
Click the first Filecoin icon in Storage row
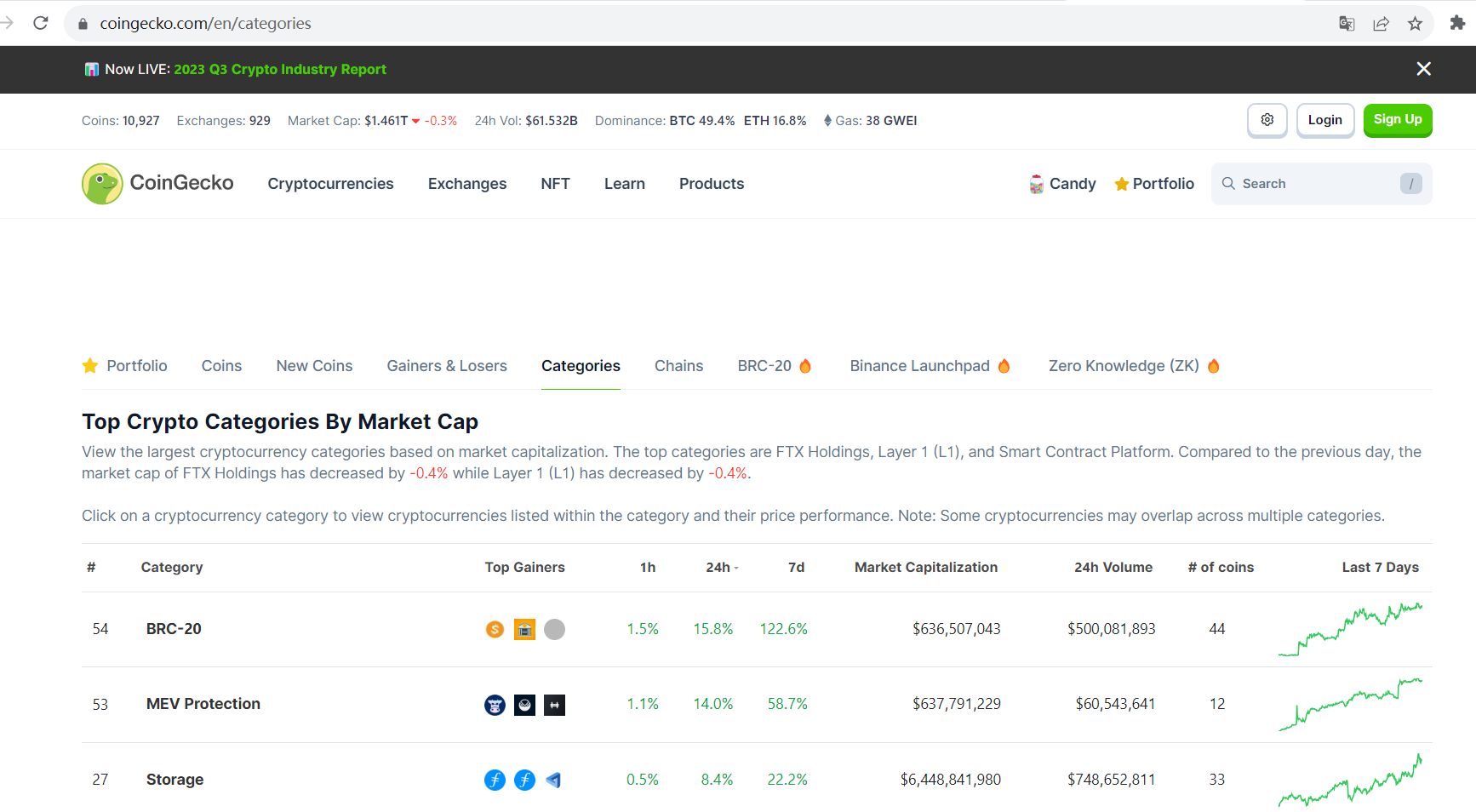(495, 780)
